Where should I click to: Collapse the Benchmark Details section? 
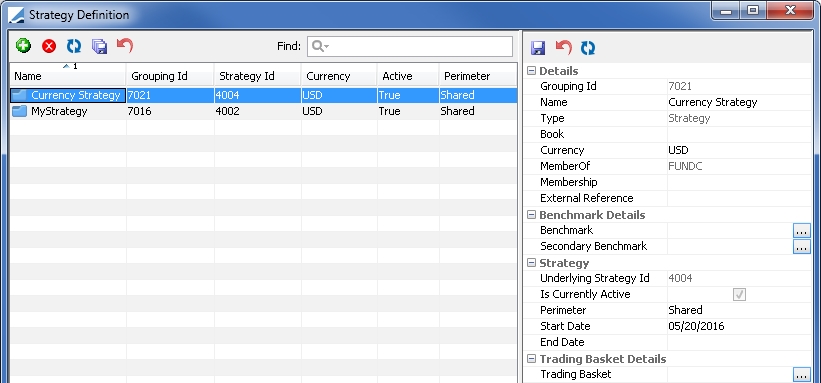click(531, 215)
